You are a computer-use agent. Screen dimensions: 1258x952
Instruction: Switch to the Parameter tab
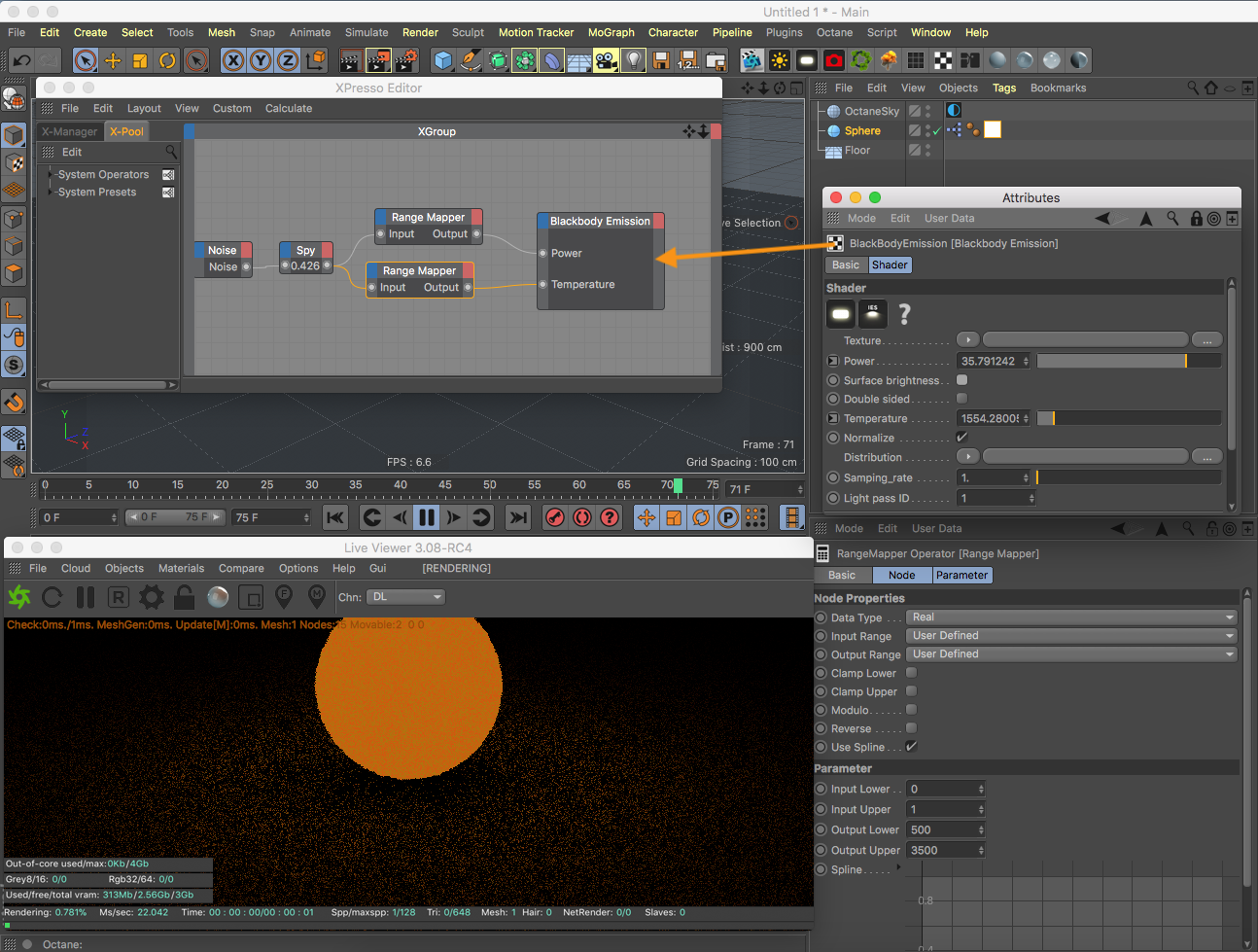(x=961, y=576)
